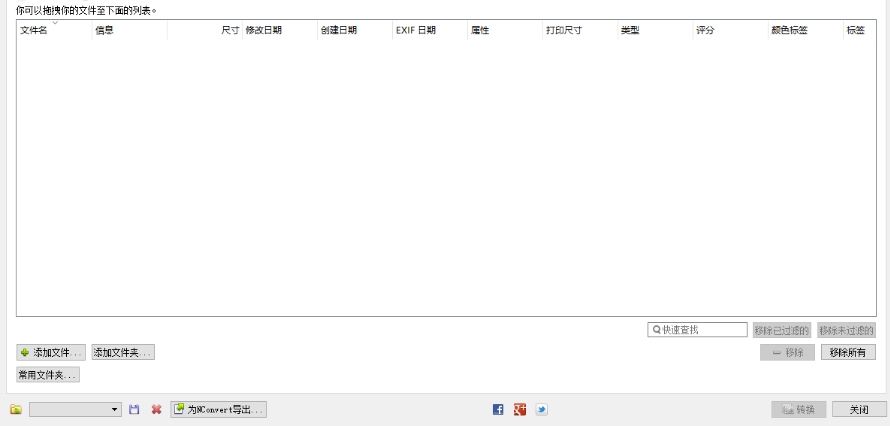Screen dimensions: 890x426
Task: Sort by 打印尺寸 column header
Action: [580, 31]
